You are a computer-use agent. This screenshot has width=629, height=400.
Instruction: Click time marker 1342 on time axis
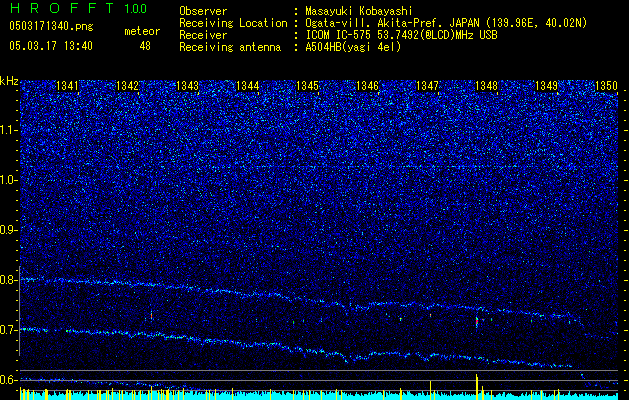[127, 85]
